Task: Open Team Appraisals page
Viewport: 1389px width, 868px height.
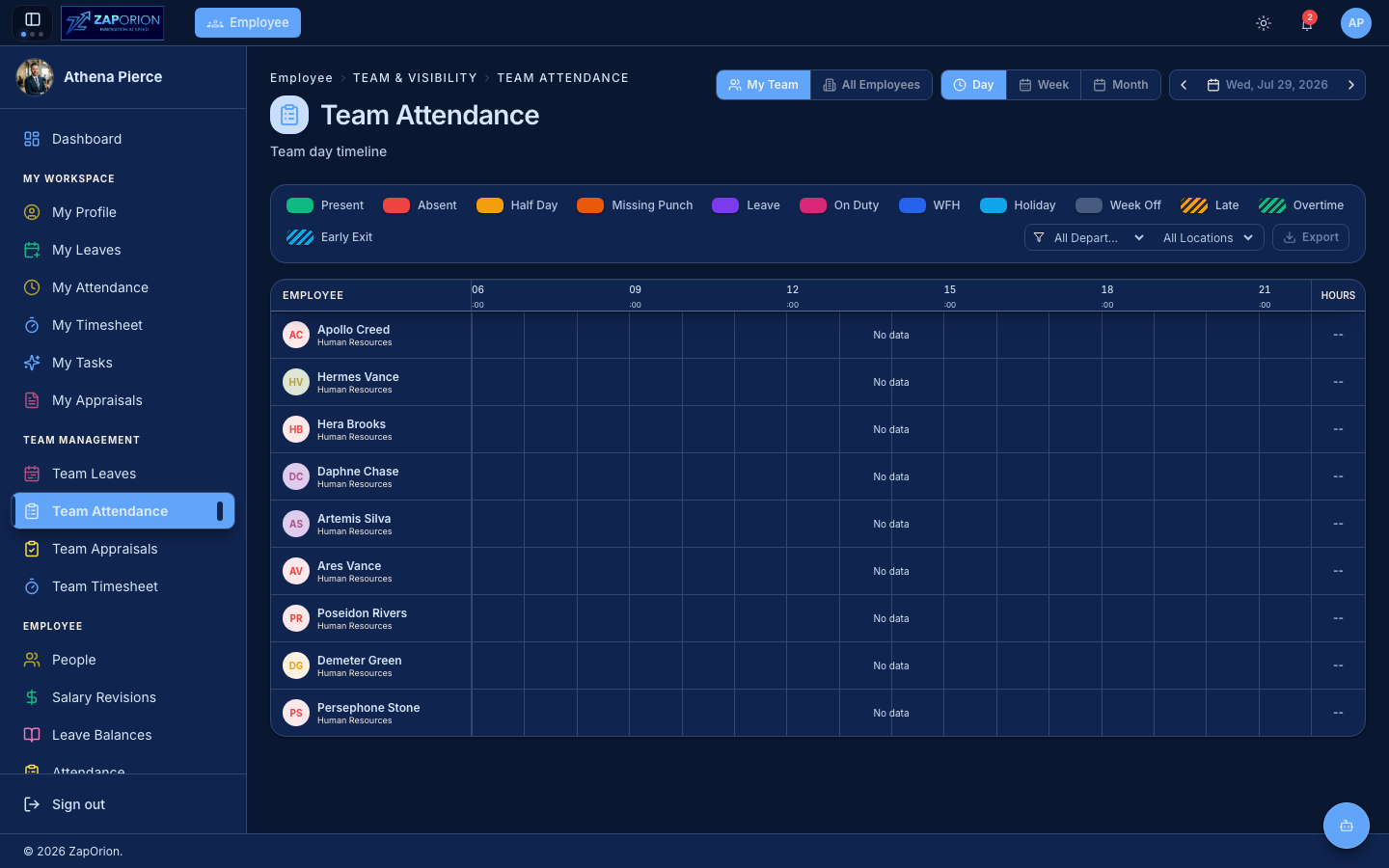Action: 123,549
